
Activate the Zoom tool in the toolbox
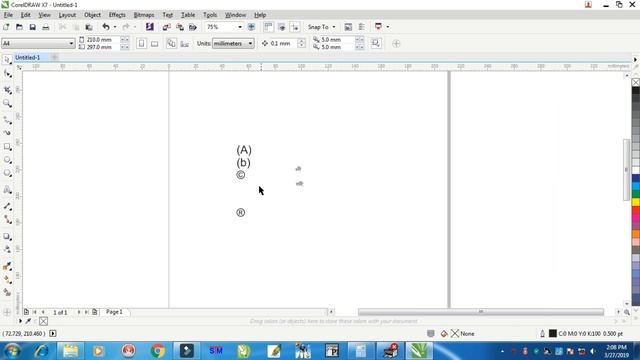7,103
